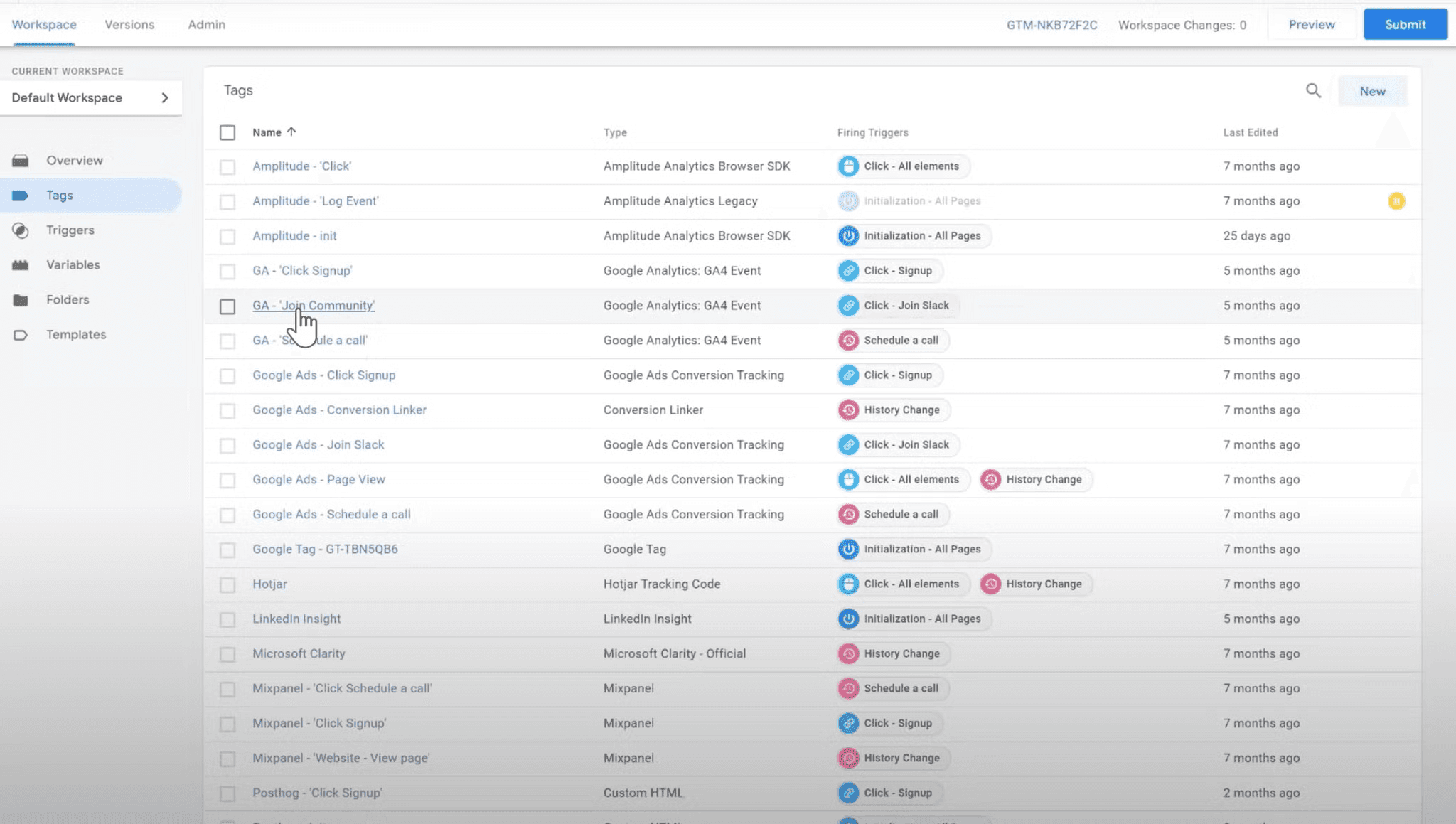Click the Tags sidebar icon

[x=21, y=196]
